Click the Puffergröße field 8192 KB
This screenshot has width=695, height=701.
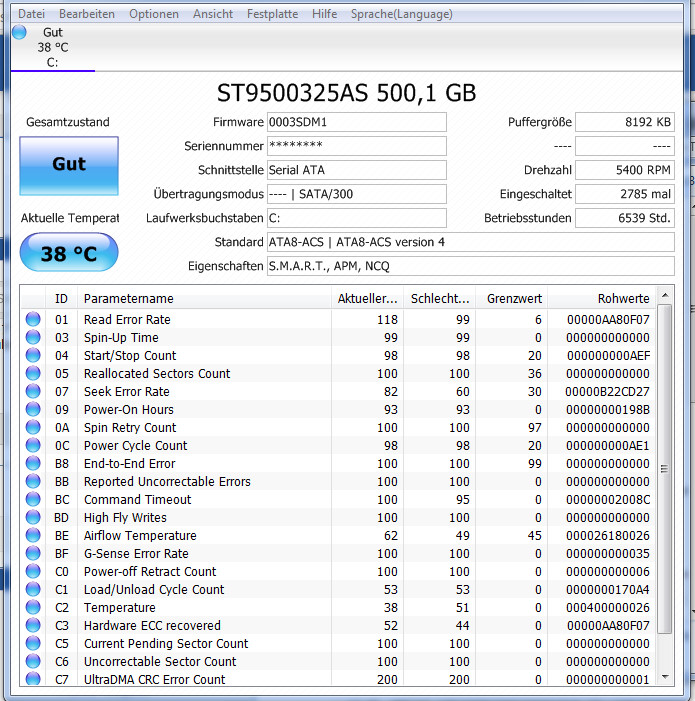pos(625,122)
